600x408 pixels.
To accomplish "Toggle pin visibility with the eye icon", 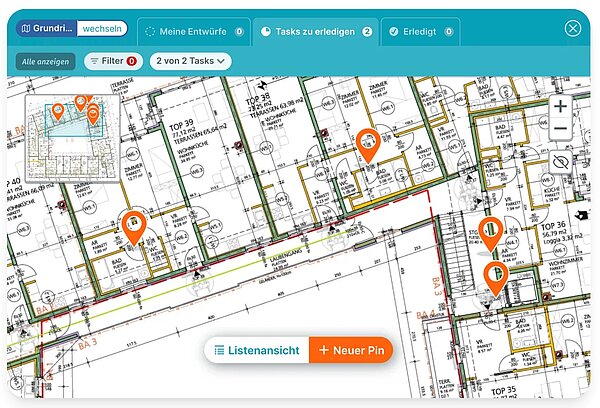I will click(560, 162).
